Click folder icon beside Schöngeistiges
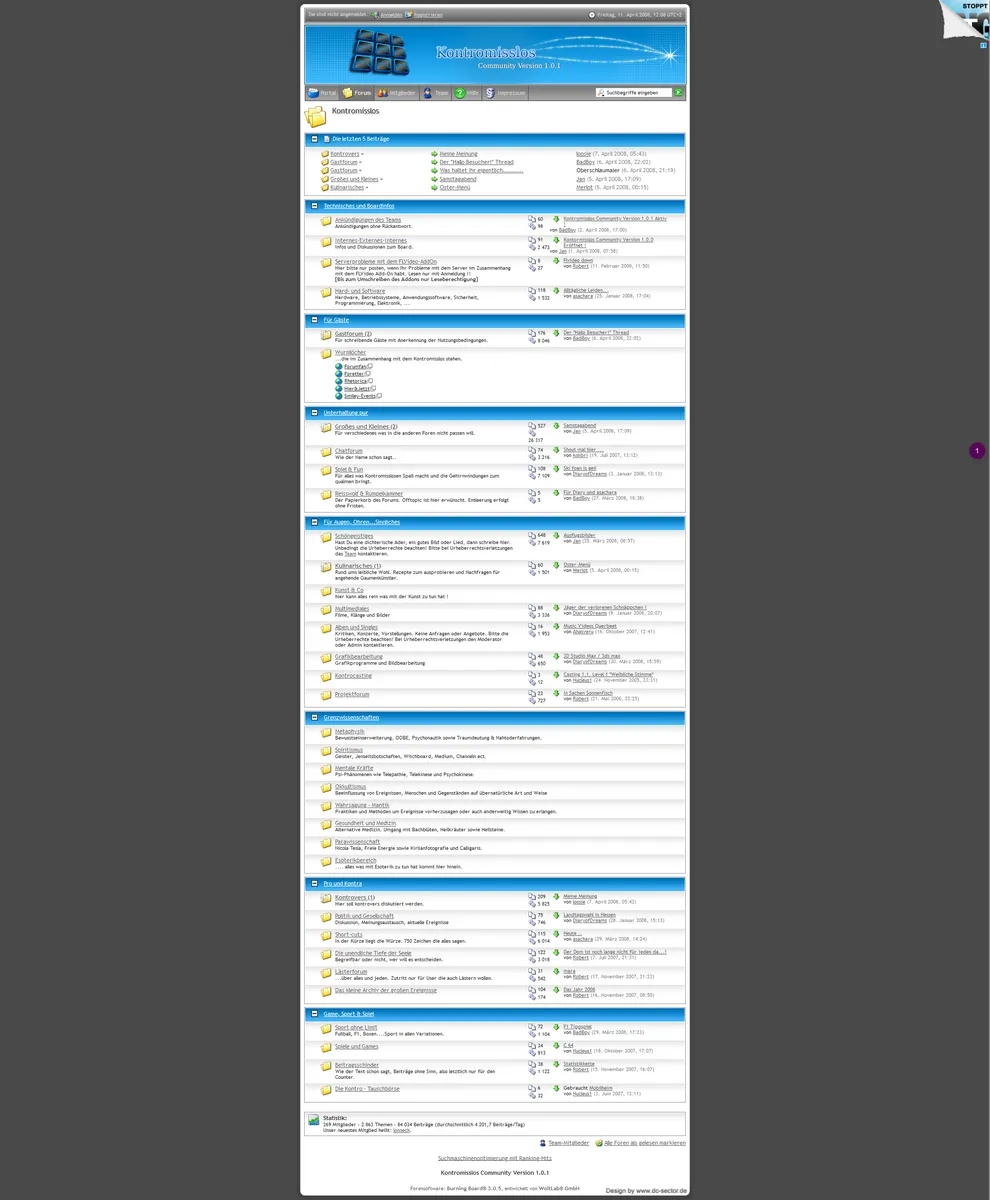990x1200 pixels. point(326,538)
